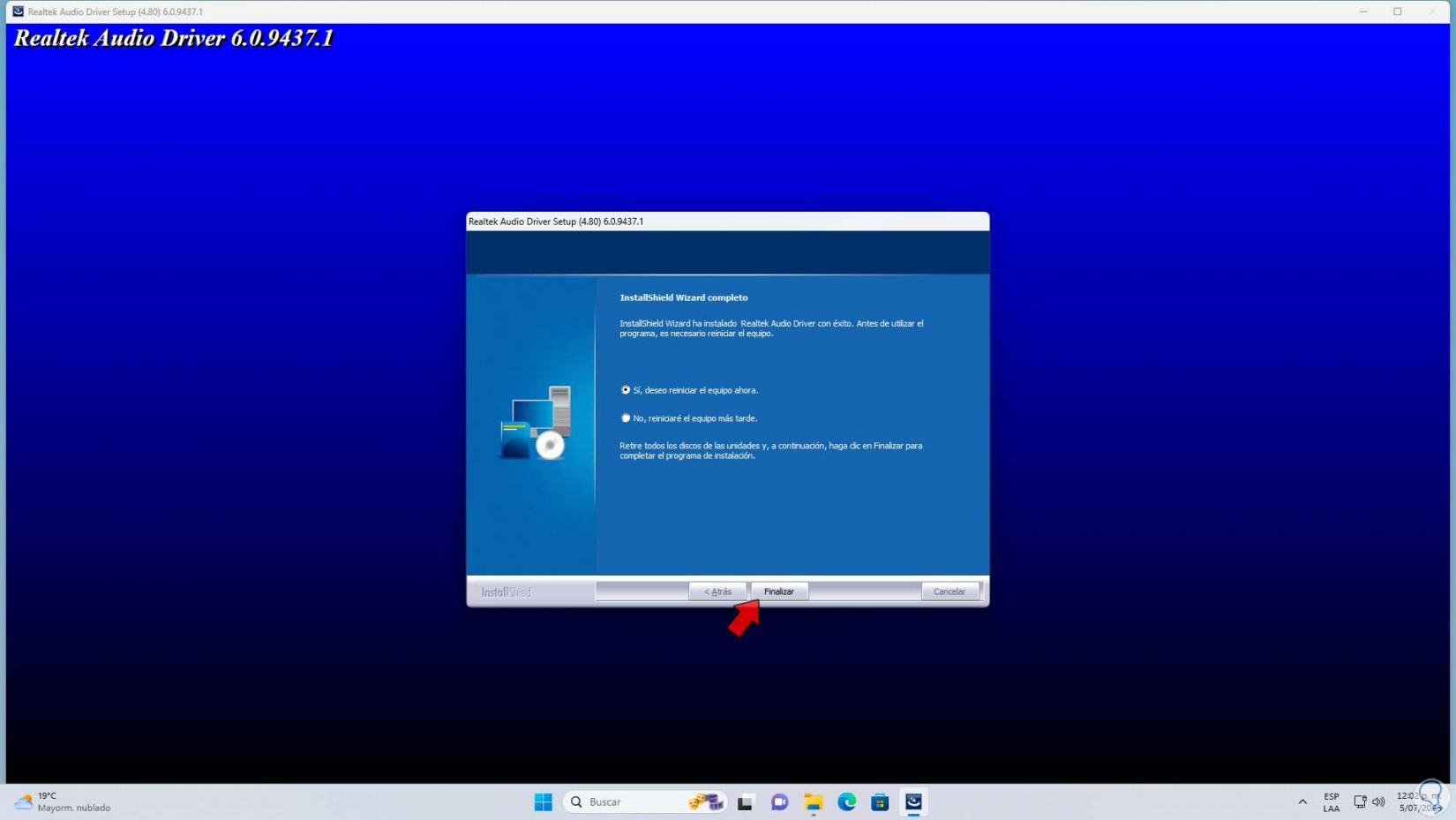Open Task View from the taskbar
This screenshot has height=820, width=1456.
point(746,801)
